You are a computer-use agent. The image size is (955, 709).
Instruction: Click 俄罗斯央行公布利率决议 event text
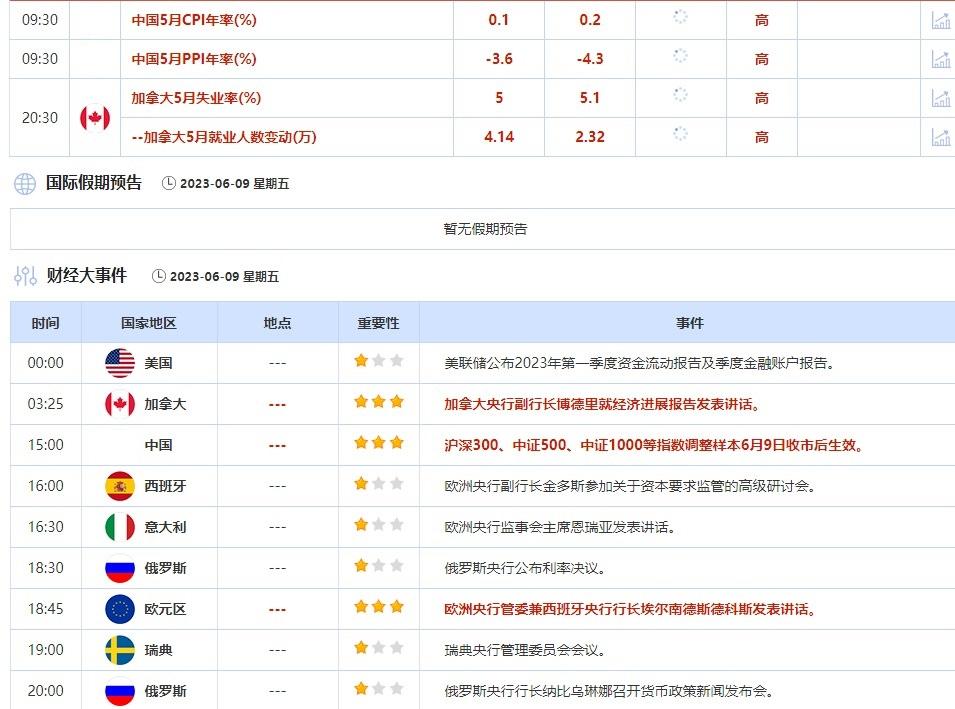pos(525,568)
